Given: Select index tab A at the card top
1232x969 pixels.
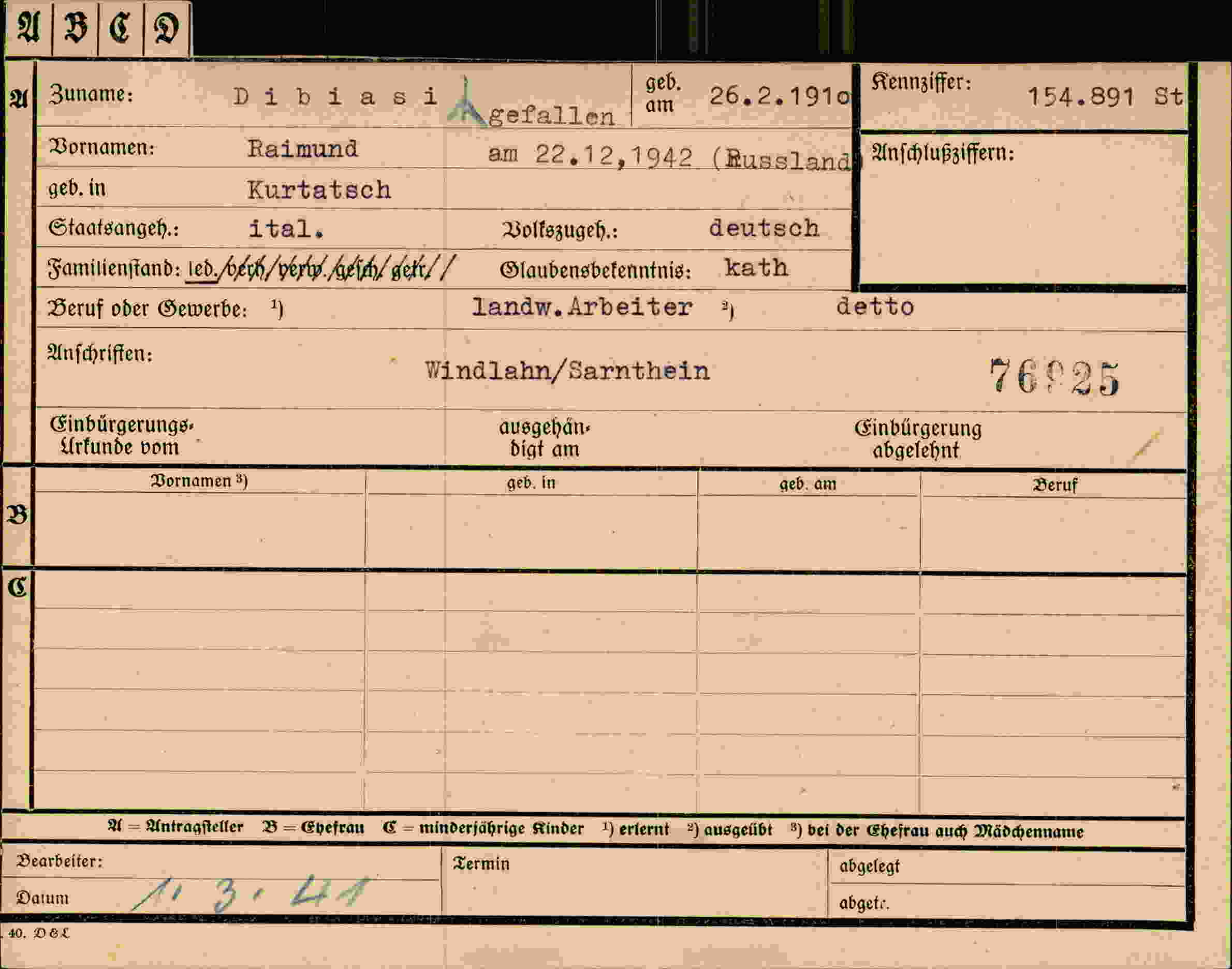Looking at the screenshot, I should (28, 28).
